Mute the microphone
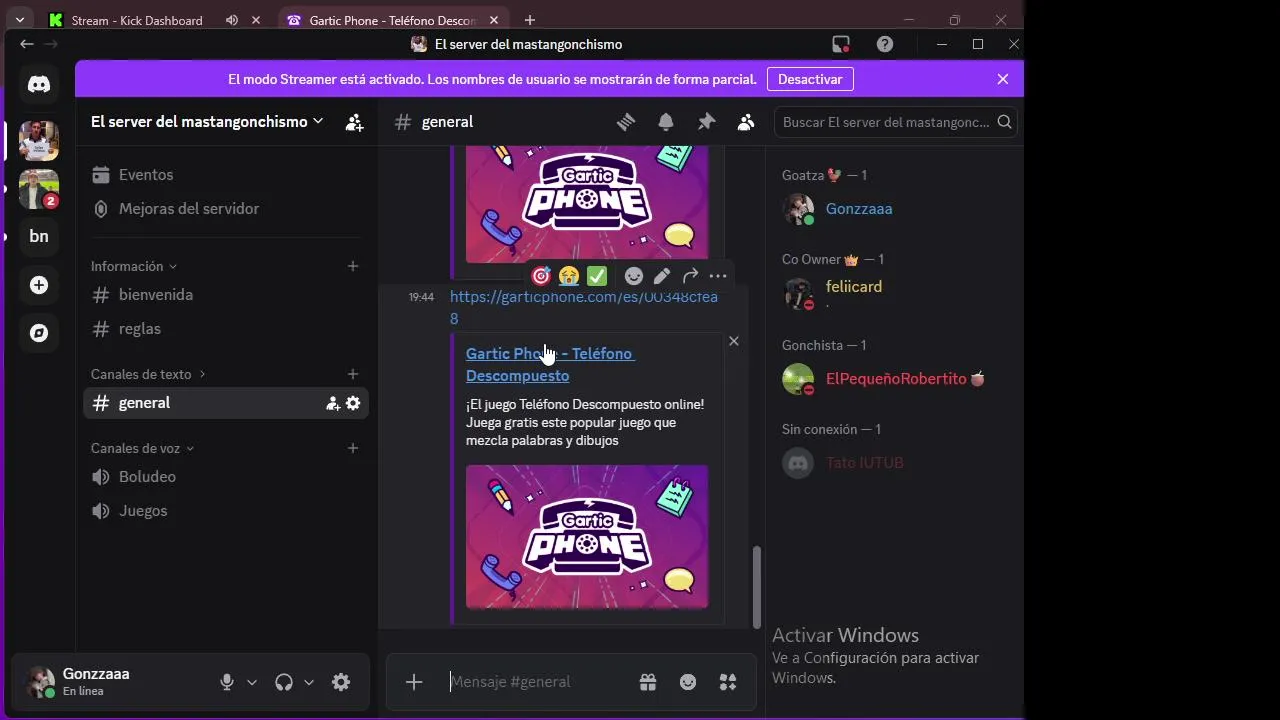This screenshot has width=1280, height=720. pyautogui.click(x=227, y=682)
